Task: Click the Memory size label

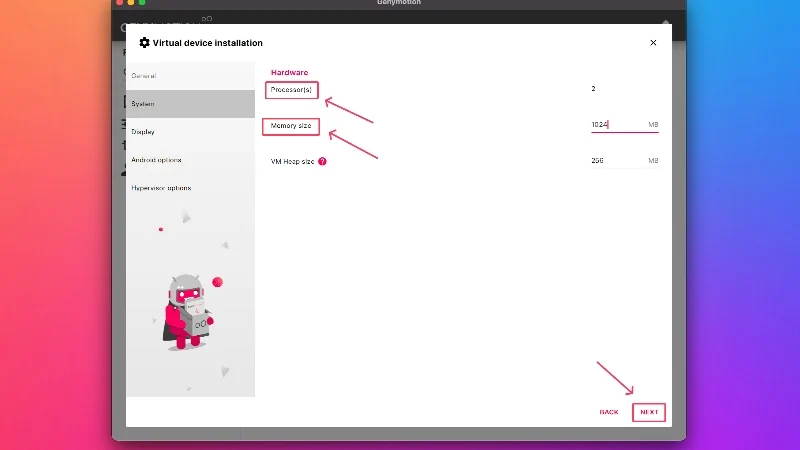Action: (291, 126)
